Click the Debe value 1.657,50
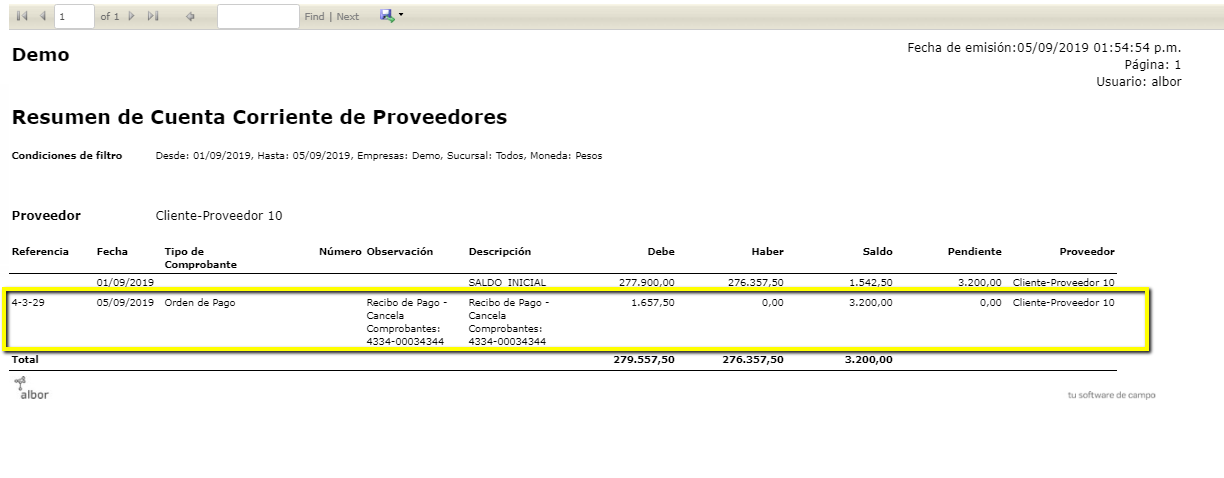The height and width of the screenshot is (478, 1224). 653,302
